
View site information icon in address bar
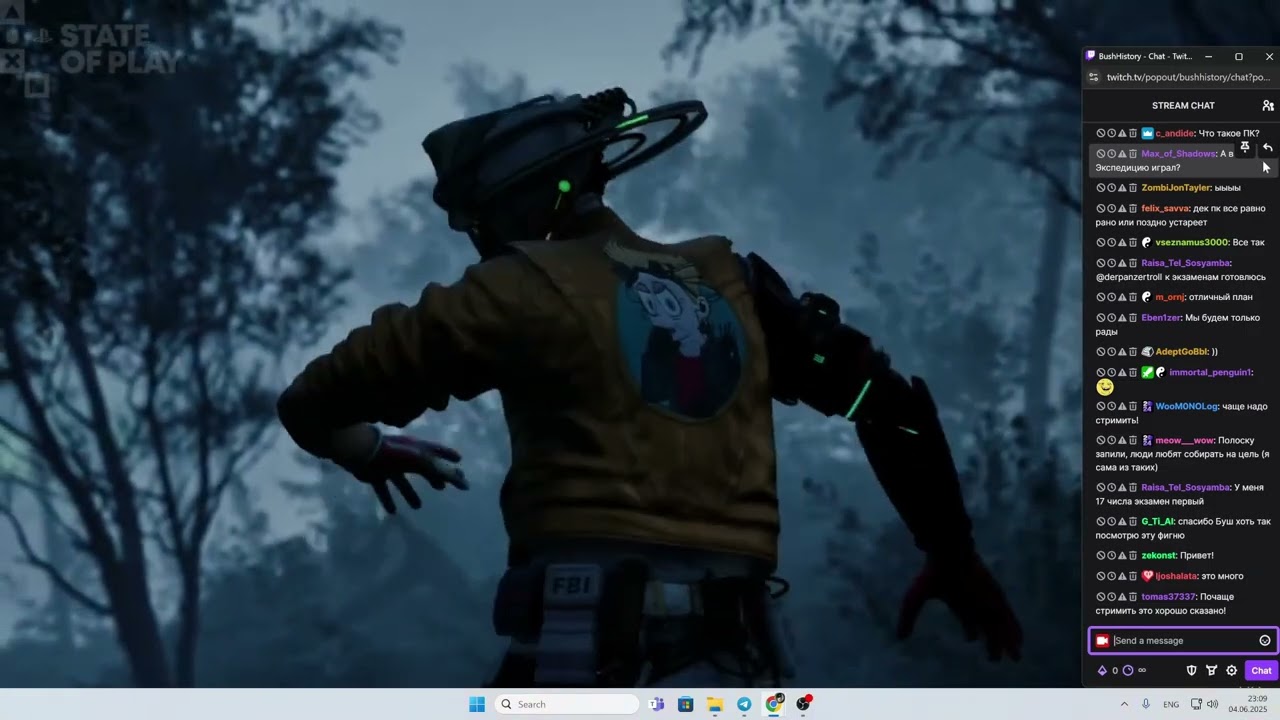point(1093,77)
